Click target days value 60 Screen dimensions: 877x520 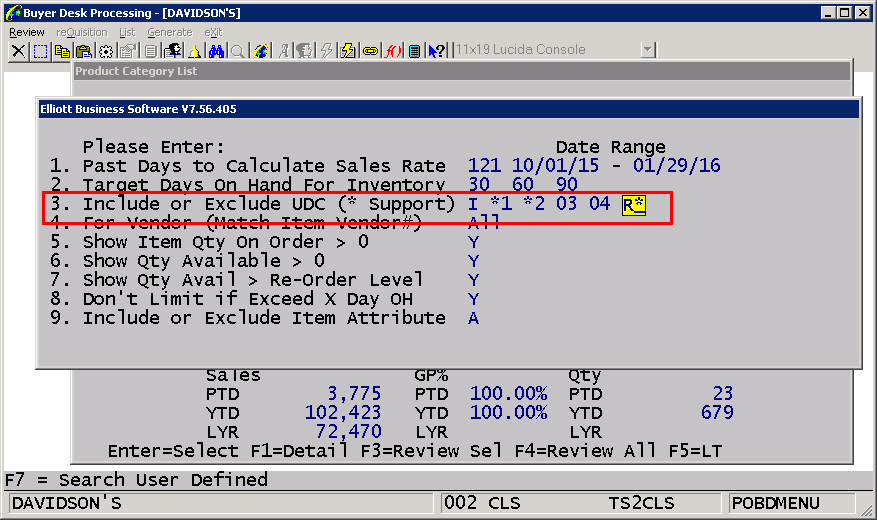[522, 185]
